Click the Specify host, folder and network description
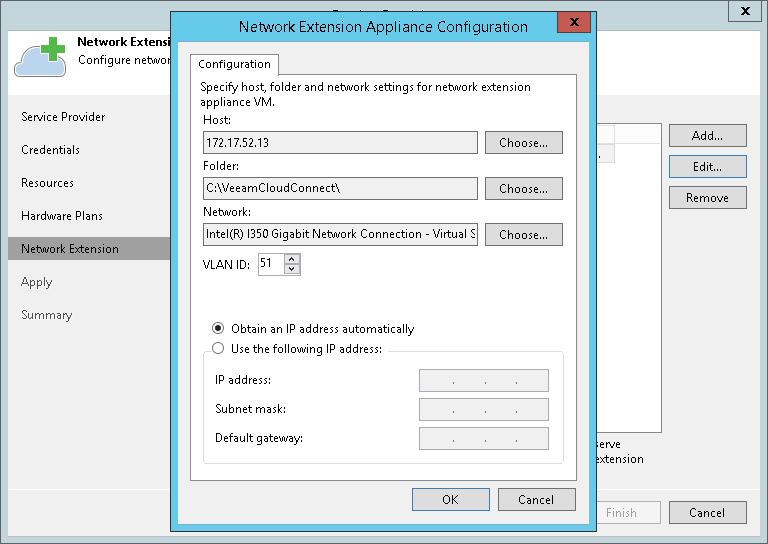Screen dimensions: 768x544 click(x=365, y=95)
